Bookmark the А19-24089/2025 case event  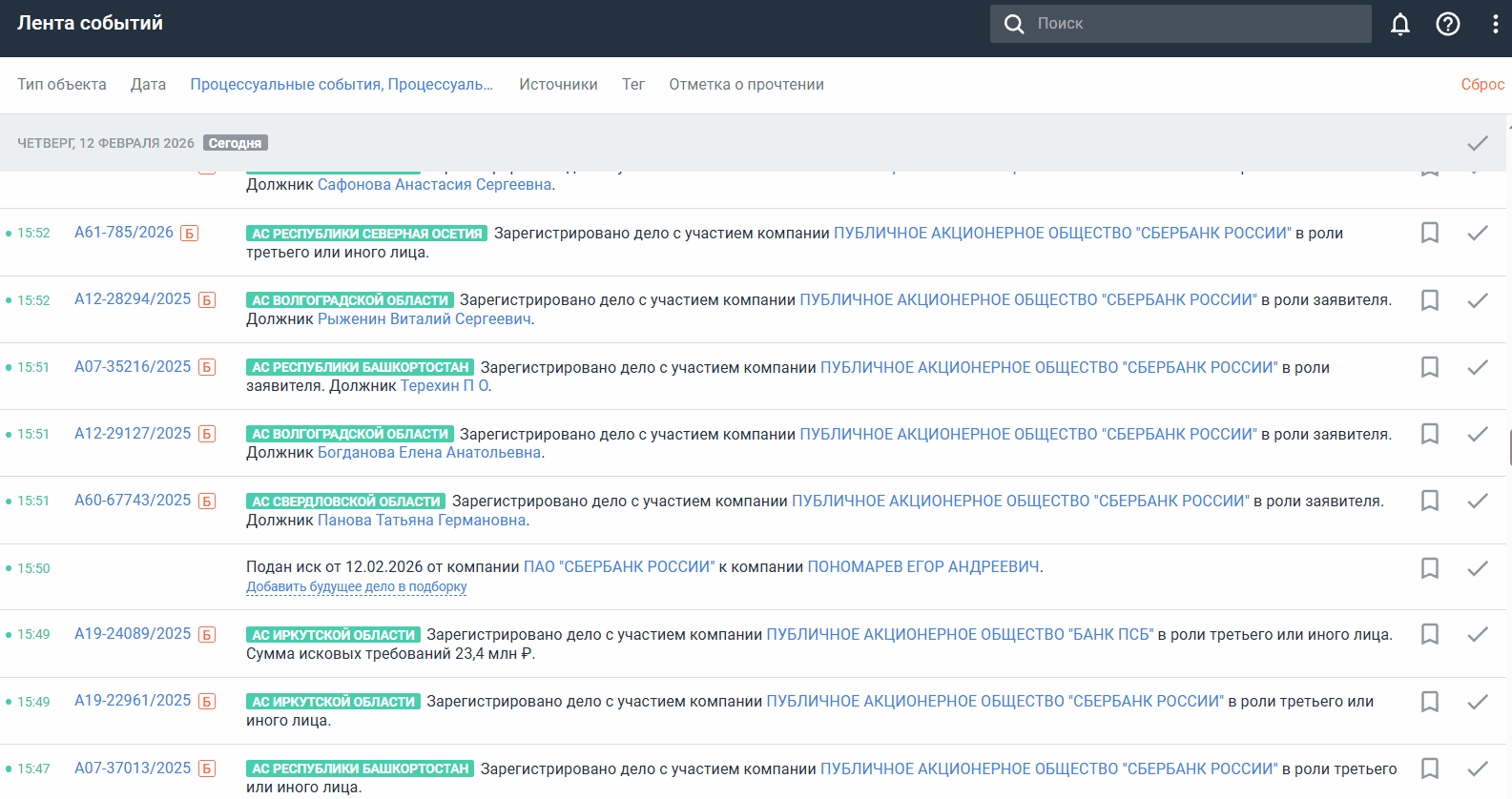coord(1429,634)
